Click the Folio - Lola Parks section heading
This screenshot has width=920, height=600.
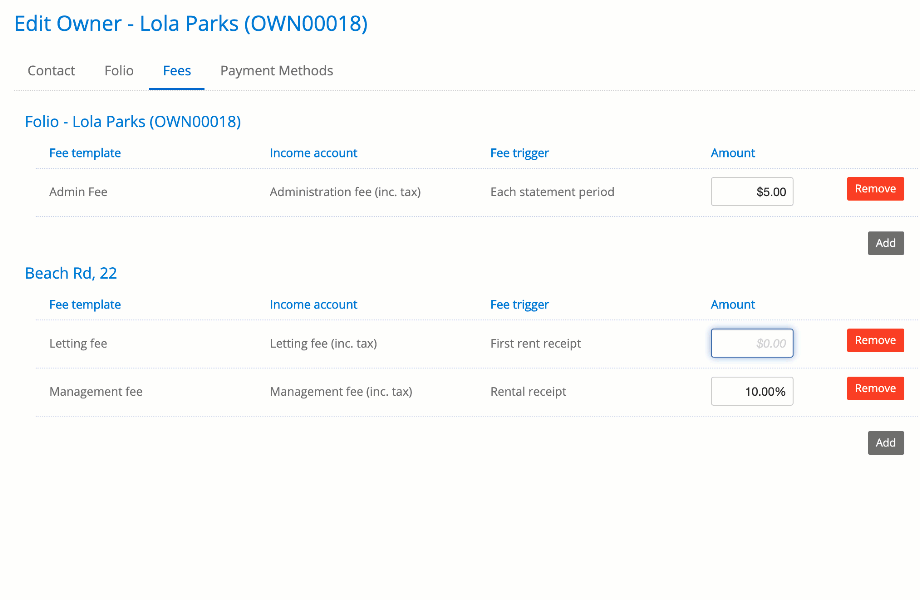pyautogui.click(x=133, y=122)
